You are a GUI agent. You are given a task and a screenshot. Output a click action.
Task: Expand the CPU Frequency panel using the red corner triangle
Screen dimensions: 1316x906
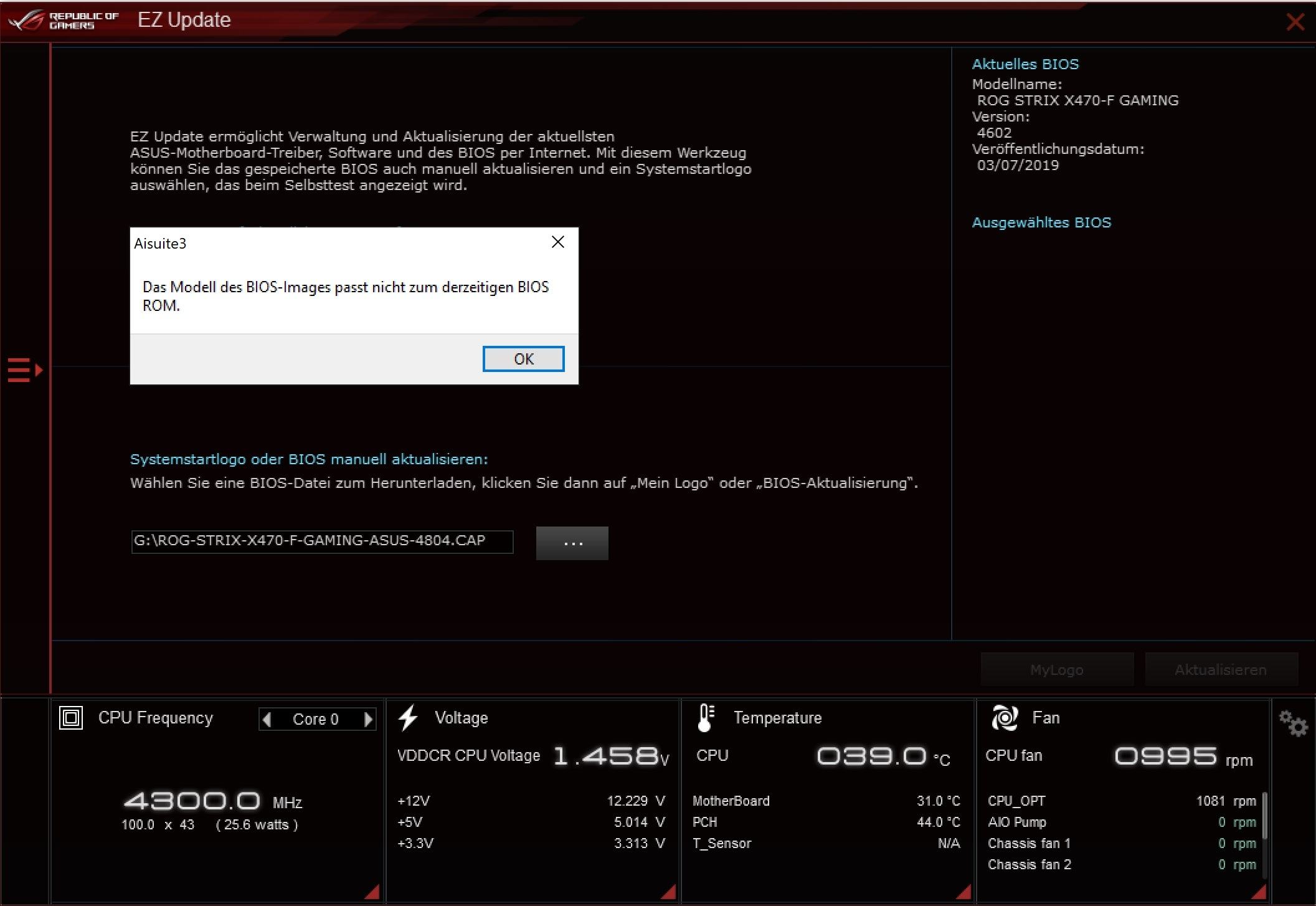tap(372, 892)
